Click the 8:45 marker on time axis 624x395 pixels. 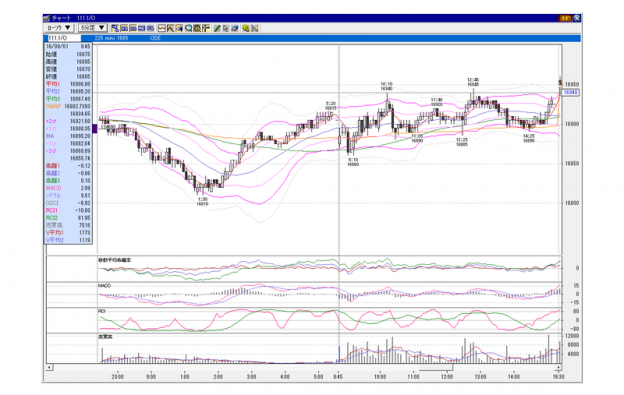[338, 376]
